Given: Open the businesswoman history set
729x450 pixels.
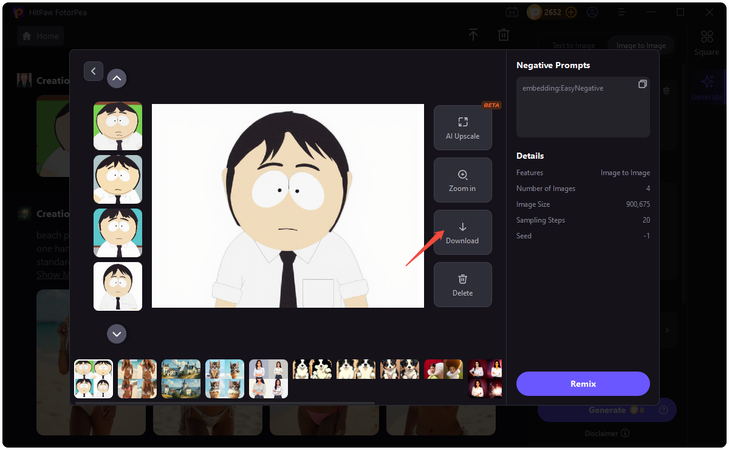Looking at the screenshot, I should pyautogui.click(x=268, y=379).
